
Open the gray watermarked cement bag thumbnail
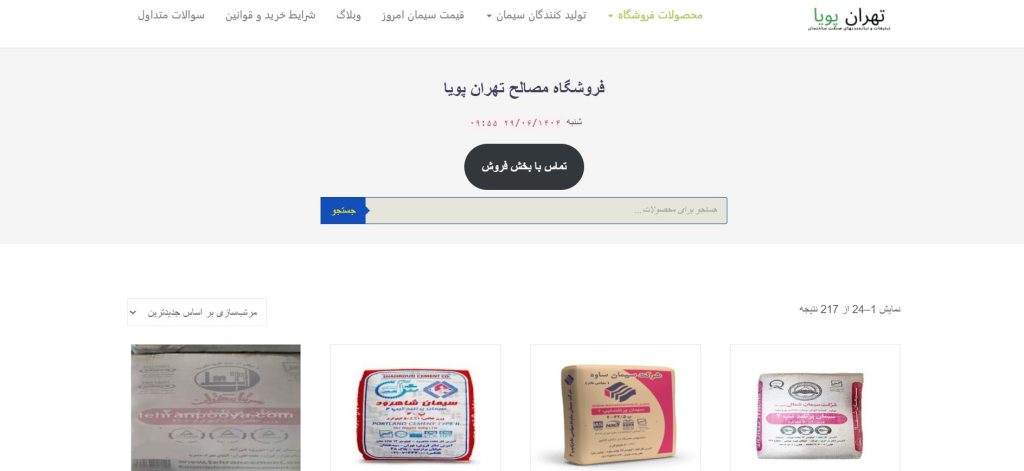(216, 408)
